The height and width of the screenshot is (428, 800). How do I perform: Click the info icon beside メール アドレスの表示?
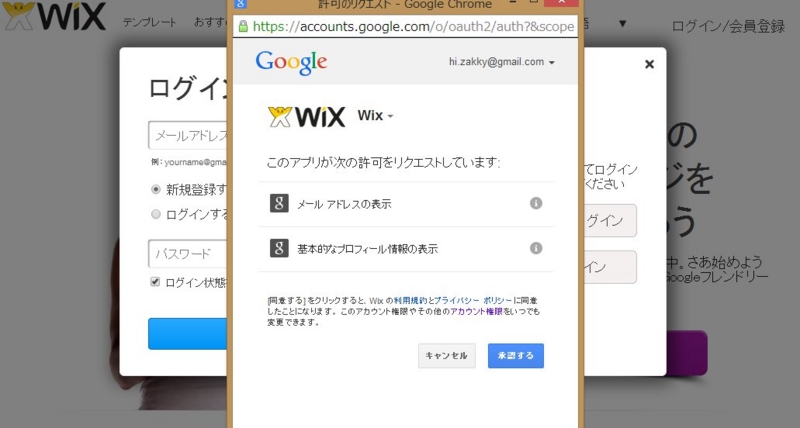click(536, 203)
